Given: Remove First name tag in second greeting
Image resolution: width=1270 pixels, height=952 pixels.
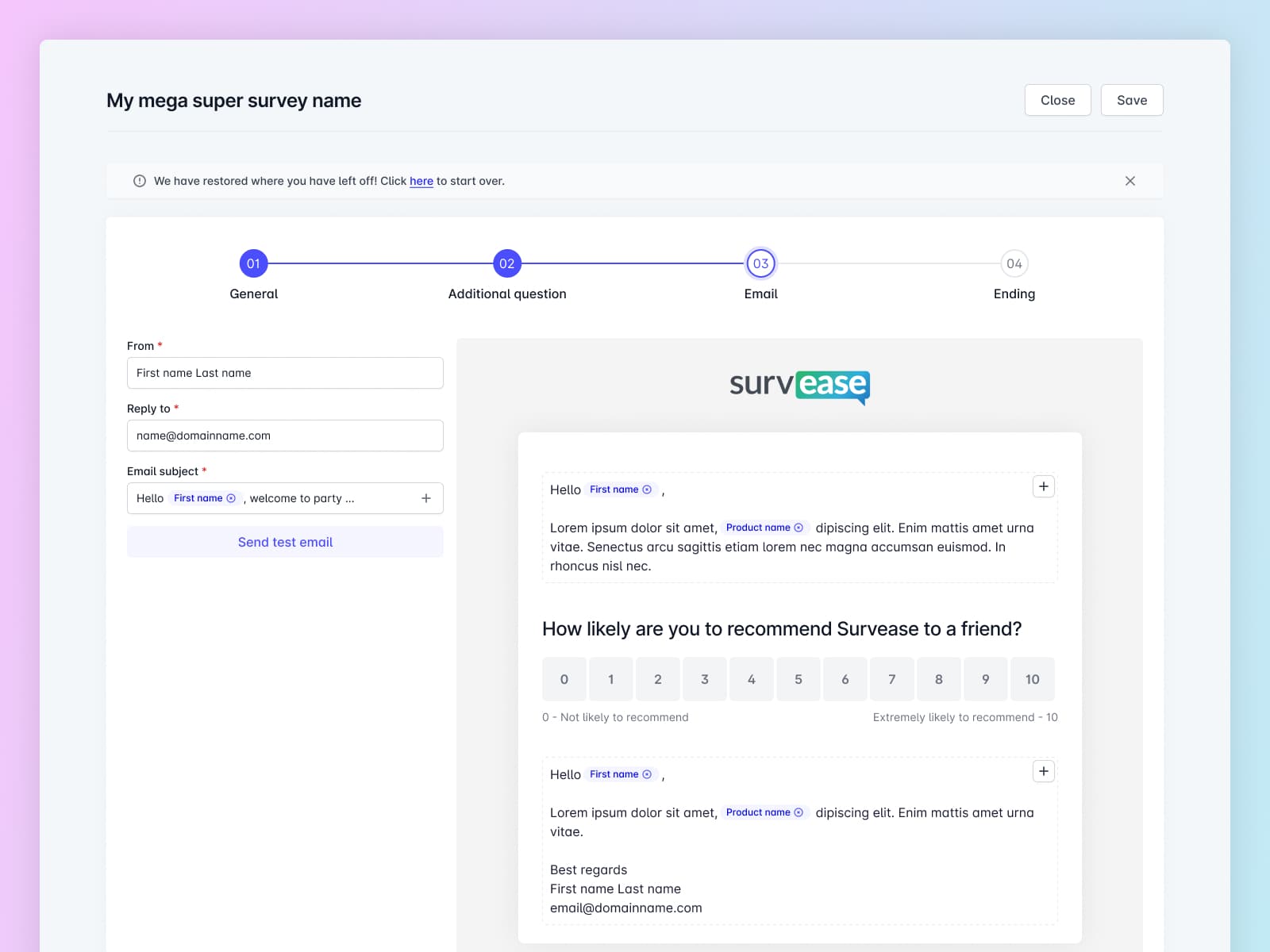Looking at the screenshot, I should coord(647,774).
